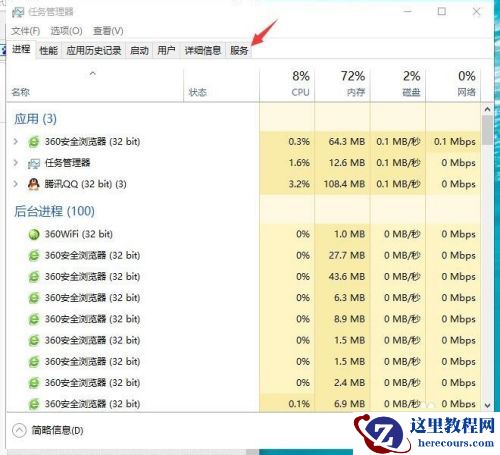Click icon of 360安全浏览器 using 6.3 MB
Screen dimensions: 500x455
(34, 298)
